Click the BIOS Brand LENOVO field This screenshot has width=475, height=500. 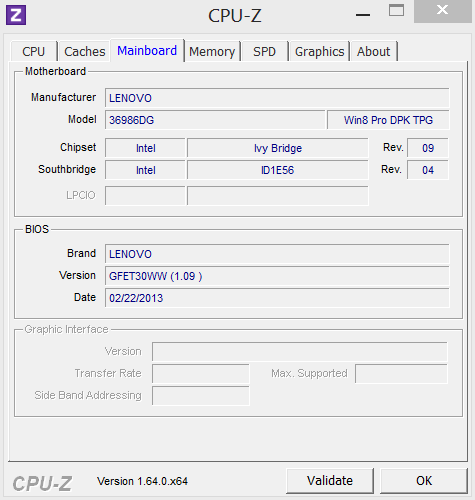tap(277, 254)
